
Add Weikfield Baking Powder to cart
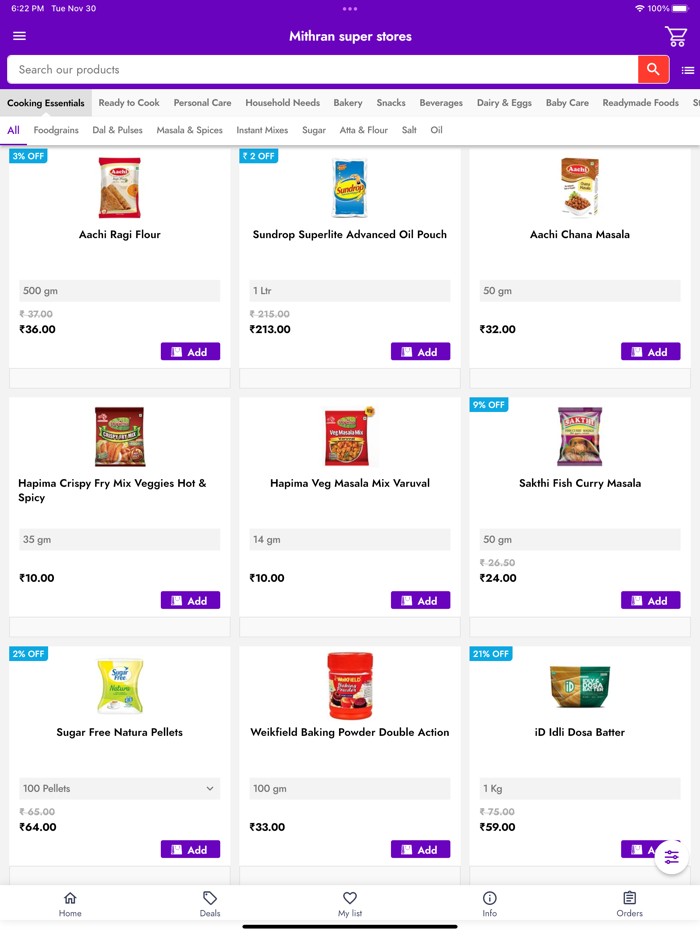420,850
